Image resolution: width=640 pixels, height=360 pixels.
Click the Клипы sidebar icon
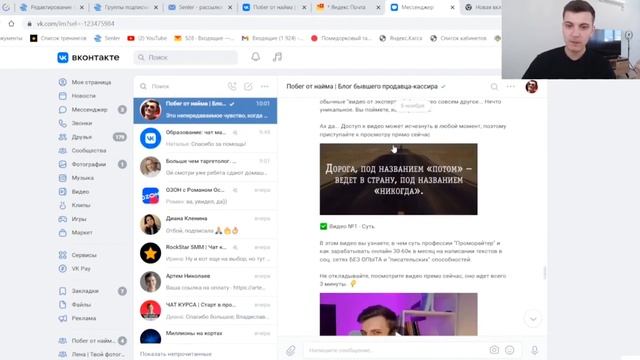62,205
